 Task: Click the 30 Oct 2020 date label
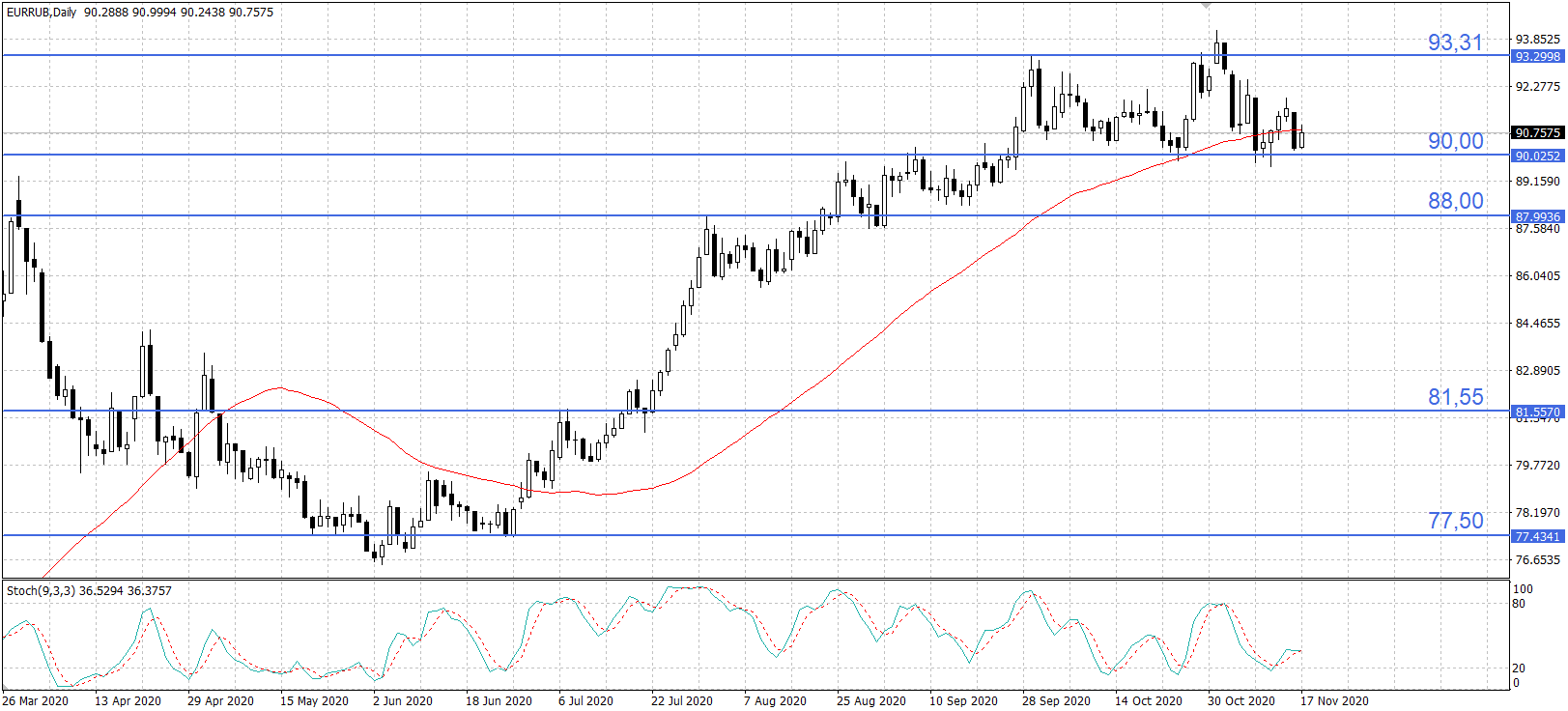click(x=1241, y=701)
